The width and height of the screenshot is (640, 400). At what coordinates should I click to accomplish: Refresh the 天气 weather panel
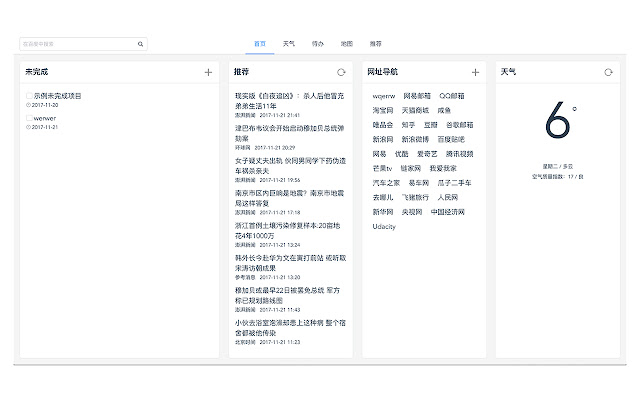click(608, 72)
